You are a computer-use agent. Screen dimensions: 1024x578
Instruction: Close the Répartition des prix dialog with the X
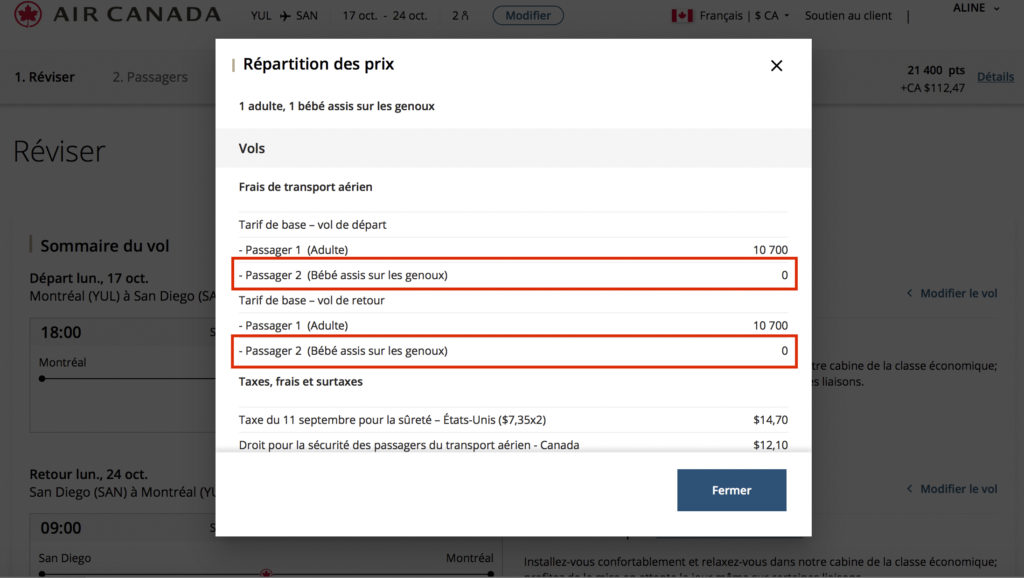(x=776, y=65)
